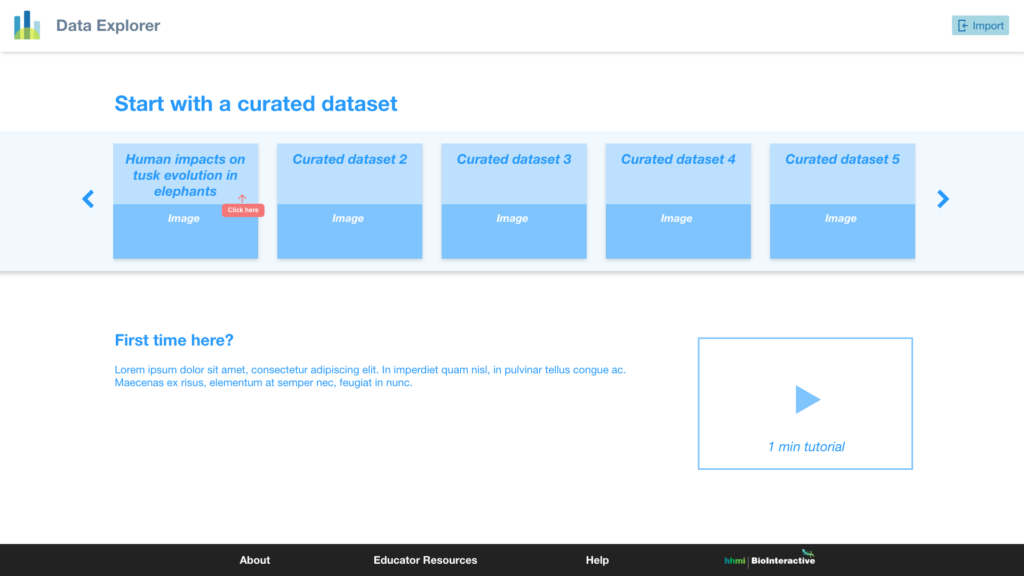This screenshot has height=576, width=1024.
Task: Click image placeholder of Curated dataset 4
Action: click(678, 231)
